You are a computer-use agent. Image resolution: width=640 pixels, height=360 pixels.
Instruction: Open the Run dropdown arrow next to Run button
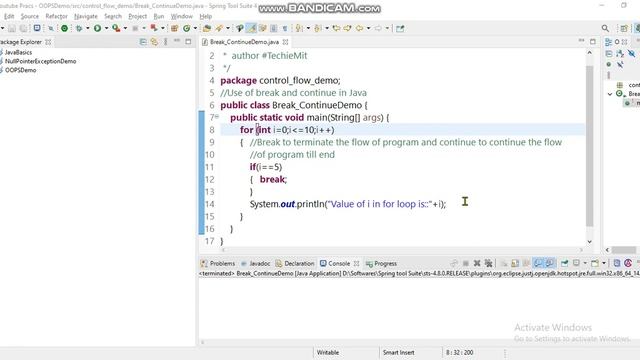point(106,28)
